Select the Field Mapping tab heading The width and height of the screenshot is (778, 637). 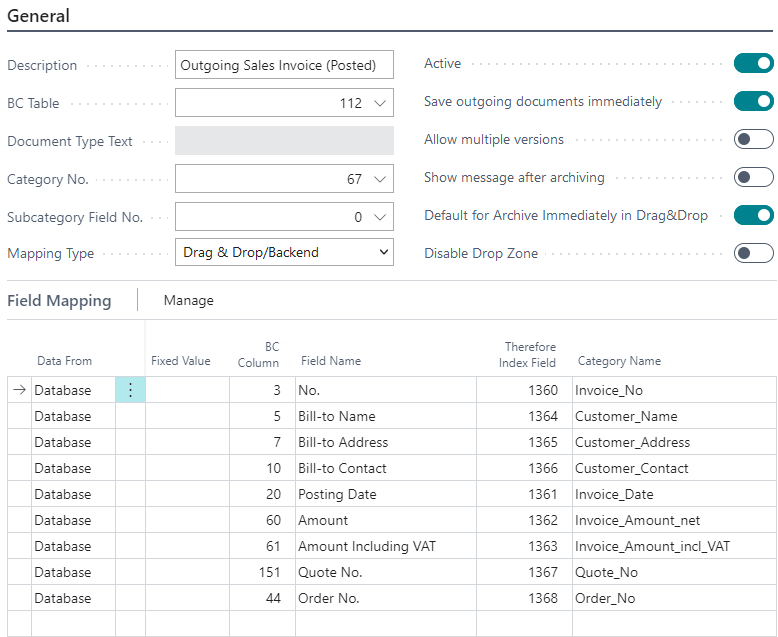click(59, 300)
